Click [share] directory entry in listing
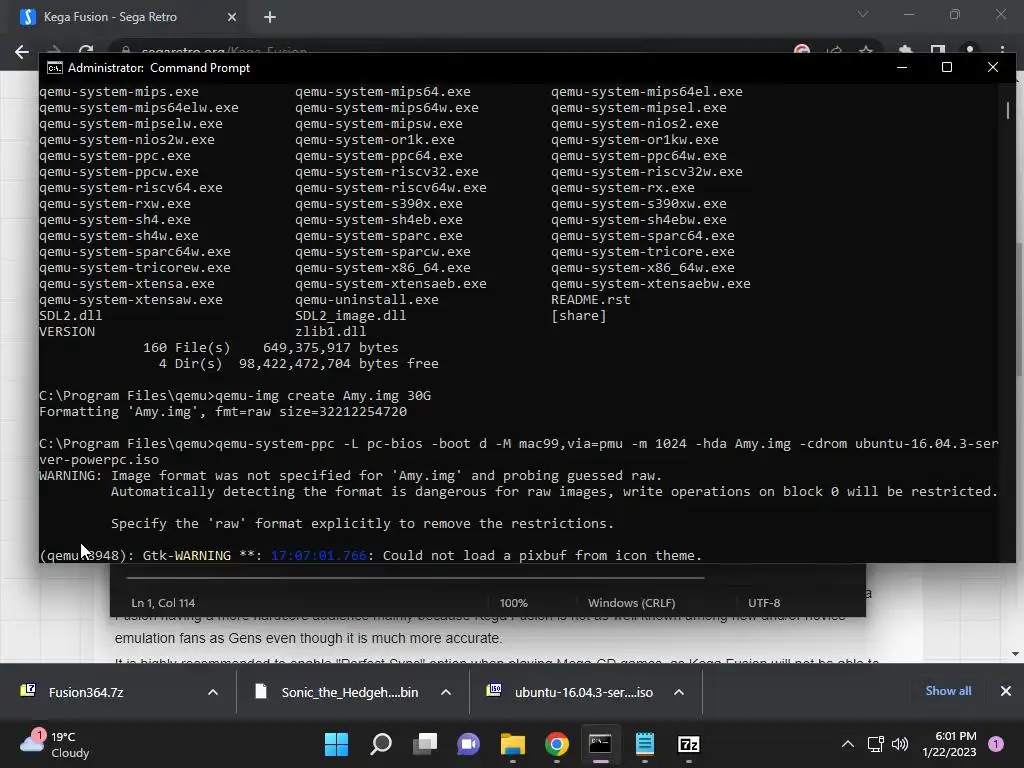1024x768 pixels. point(579,316)
